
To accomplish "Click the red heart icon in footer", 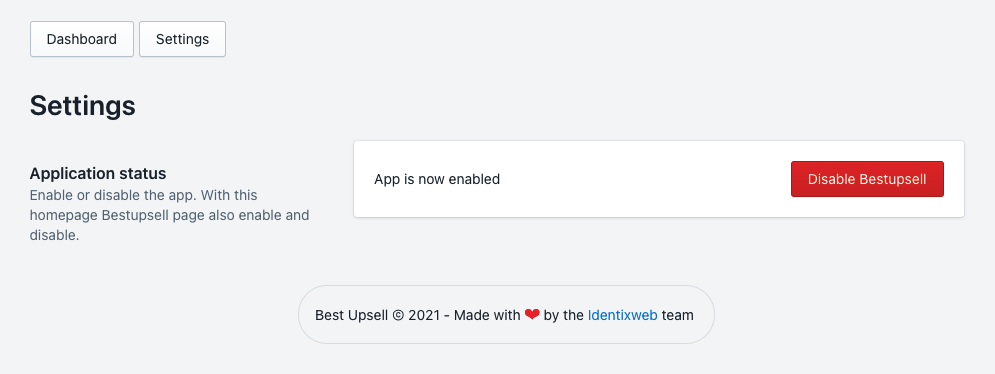I will coord(532,314).
